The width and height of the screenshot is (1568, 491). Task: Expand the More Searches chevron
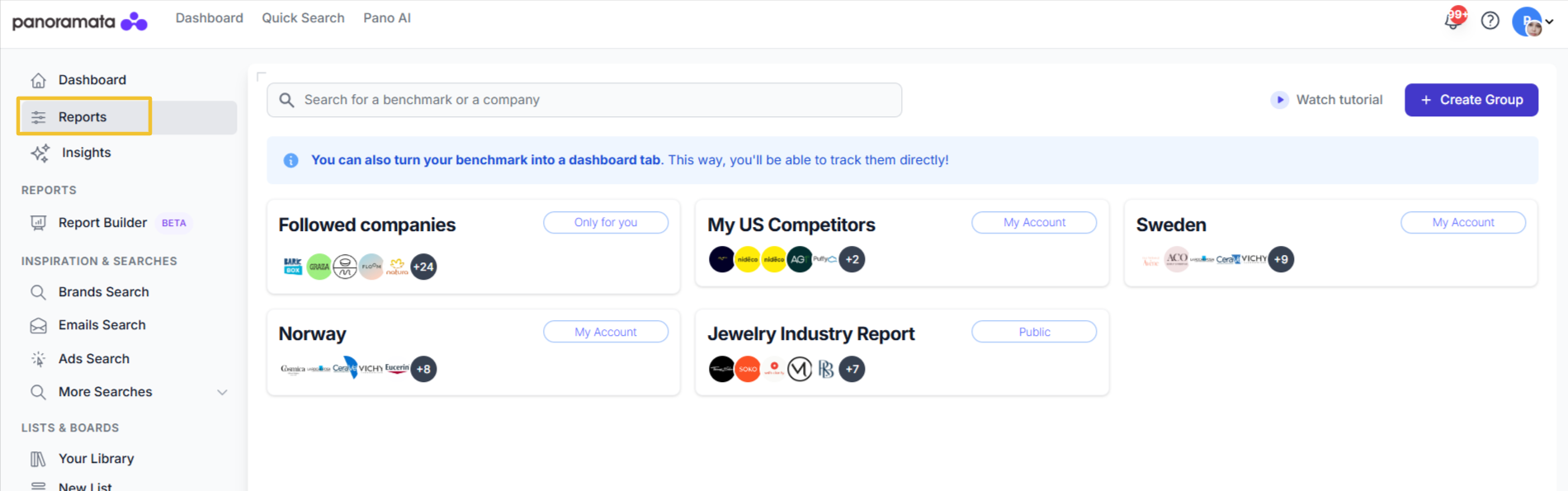[222, 392]
